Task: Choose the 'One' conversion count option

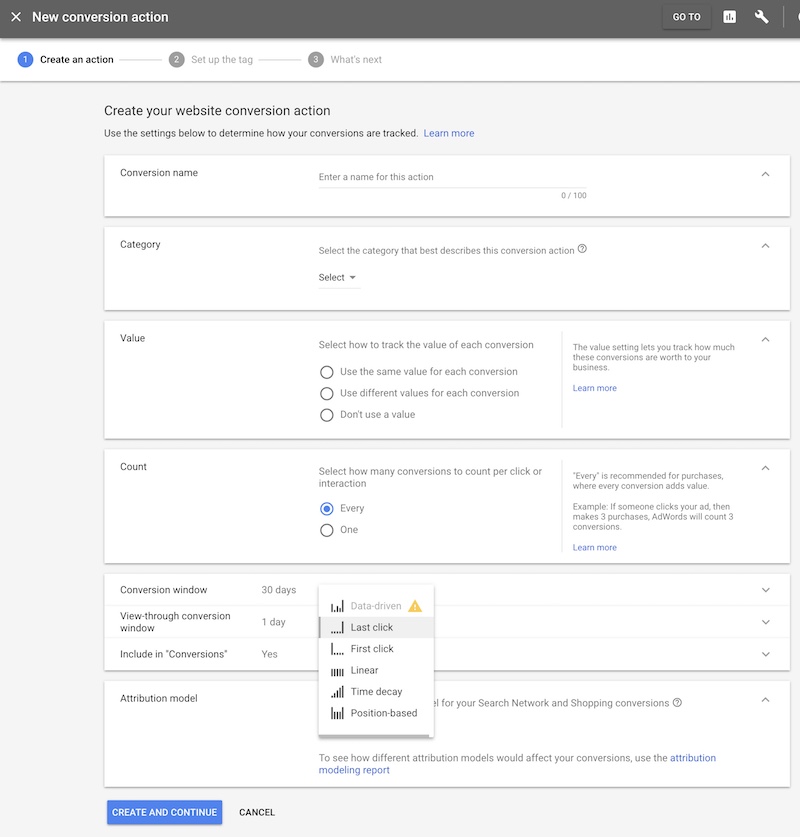Action: tap(327, 529)
